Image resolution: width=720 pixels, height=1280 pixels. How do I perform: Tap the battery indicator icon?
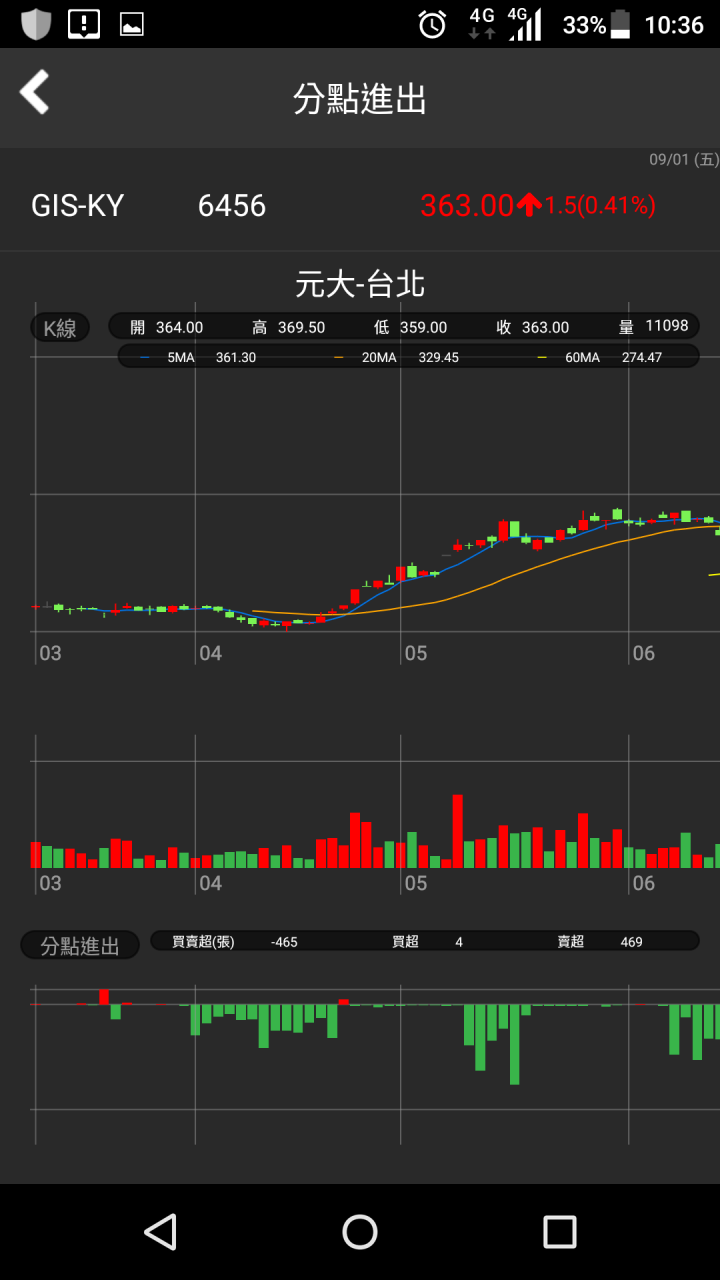tap(621, 24)
